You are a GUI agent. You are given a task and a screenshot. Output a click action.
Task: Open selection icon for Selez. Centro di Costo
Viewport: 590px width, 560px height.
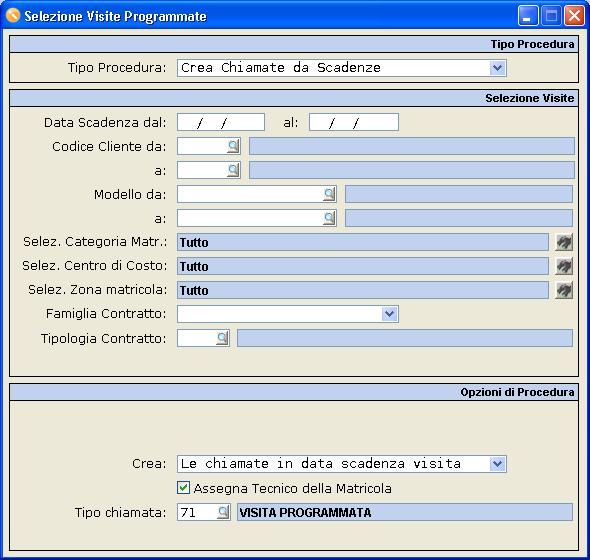(x=564, y=266)
